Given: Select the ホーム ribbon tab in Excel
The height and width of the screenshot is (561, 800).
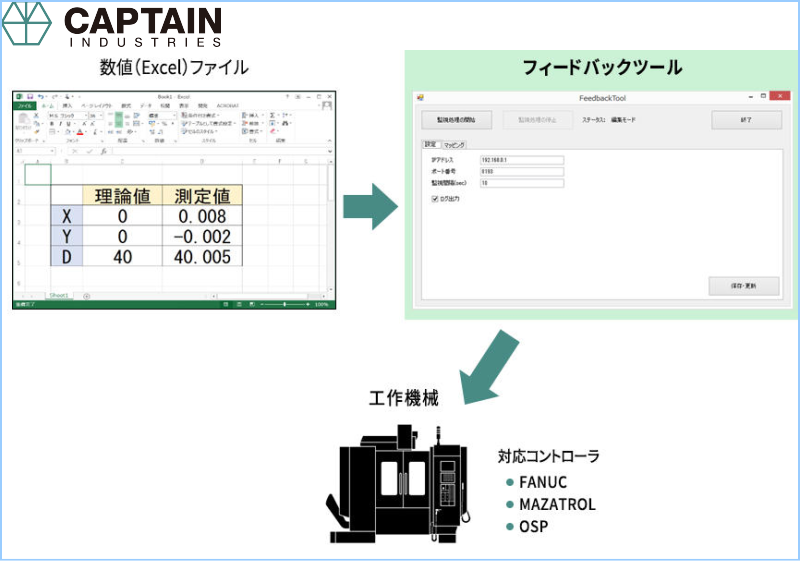Looking at the screenshot, I should (x=47, y=106).
